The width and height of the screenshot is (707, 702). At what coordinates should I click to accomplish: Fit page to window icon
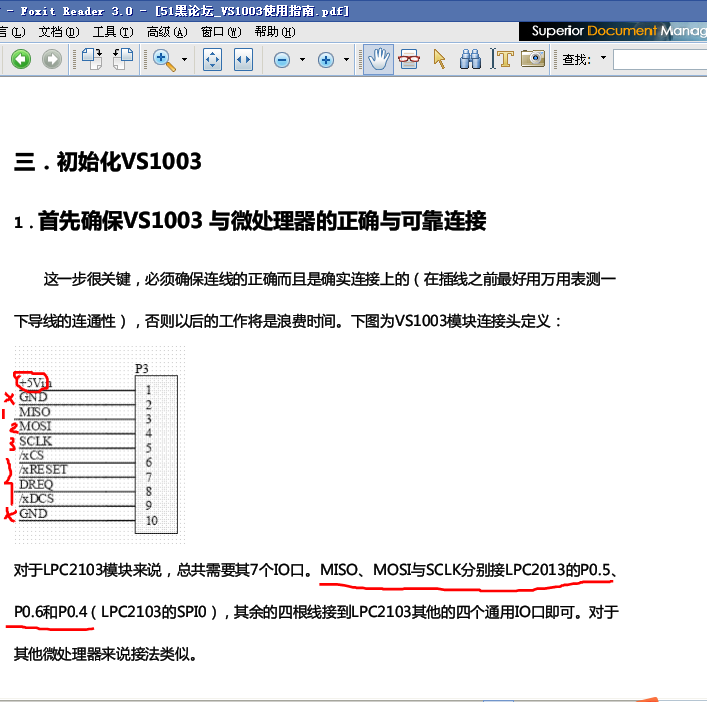click(212, 60)
